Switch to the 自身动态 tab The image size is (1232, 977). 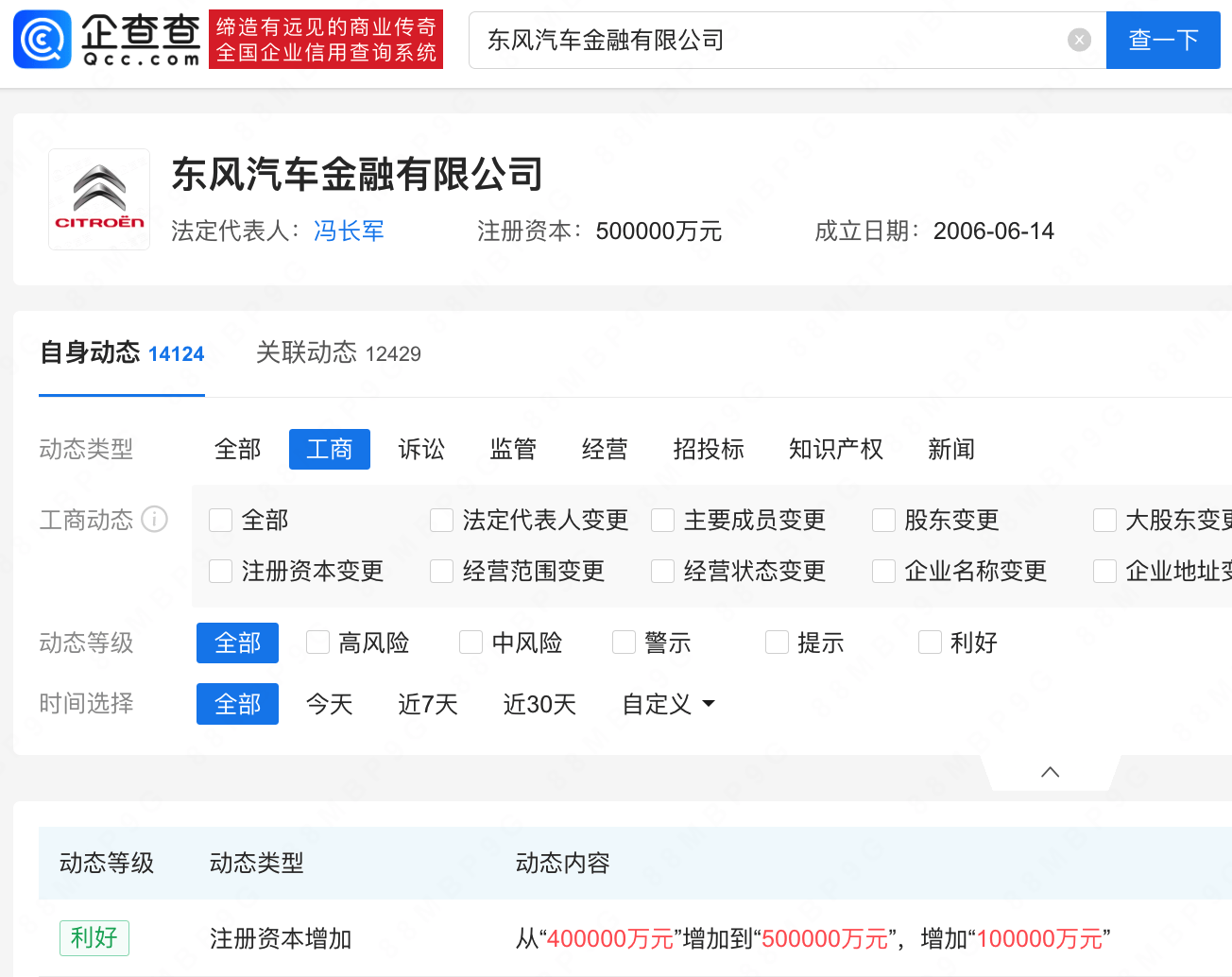click(122, 353)
